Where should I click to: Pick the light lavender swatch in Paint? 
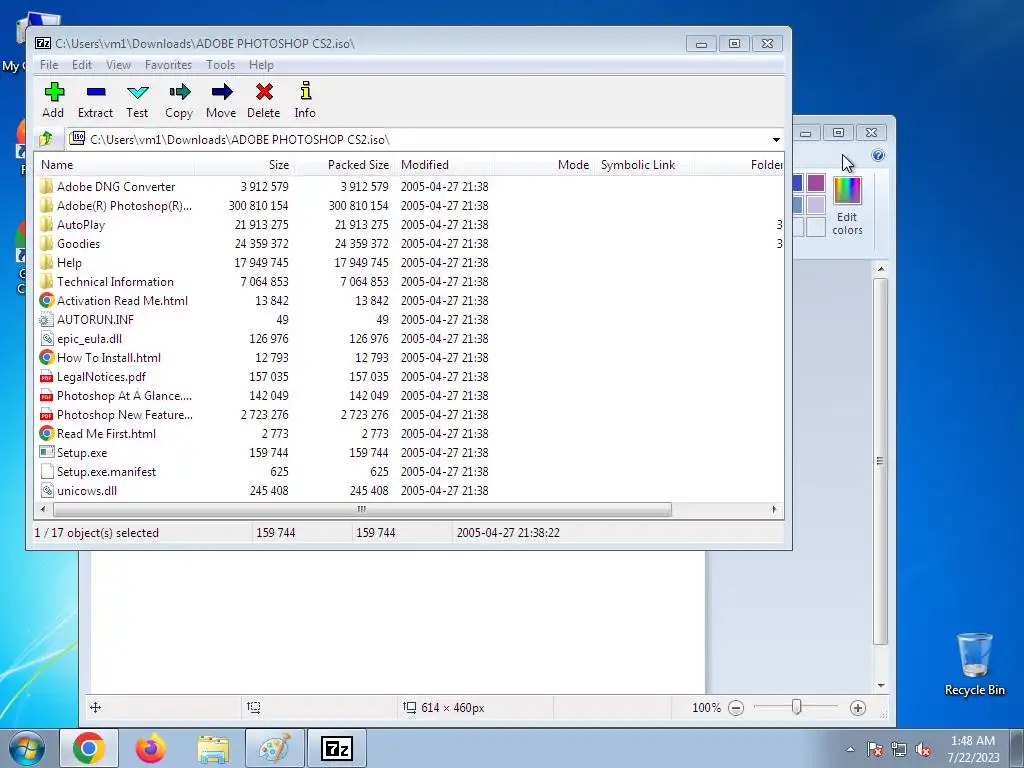tap(816, 205)
